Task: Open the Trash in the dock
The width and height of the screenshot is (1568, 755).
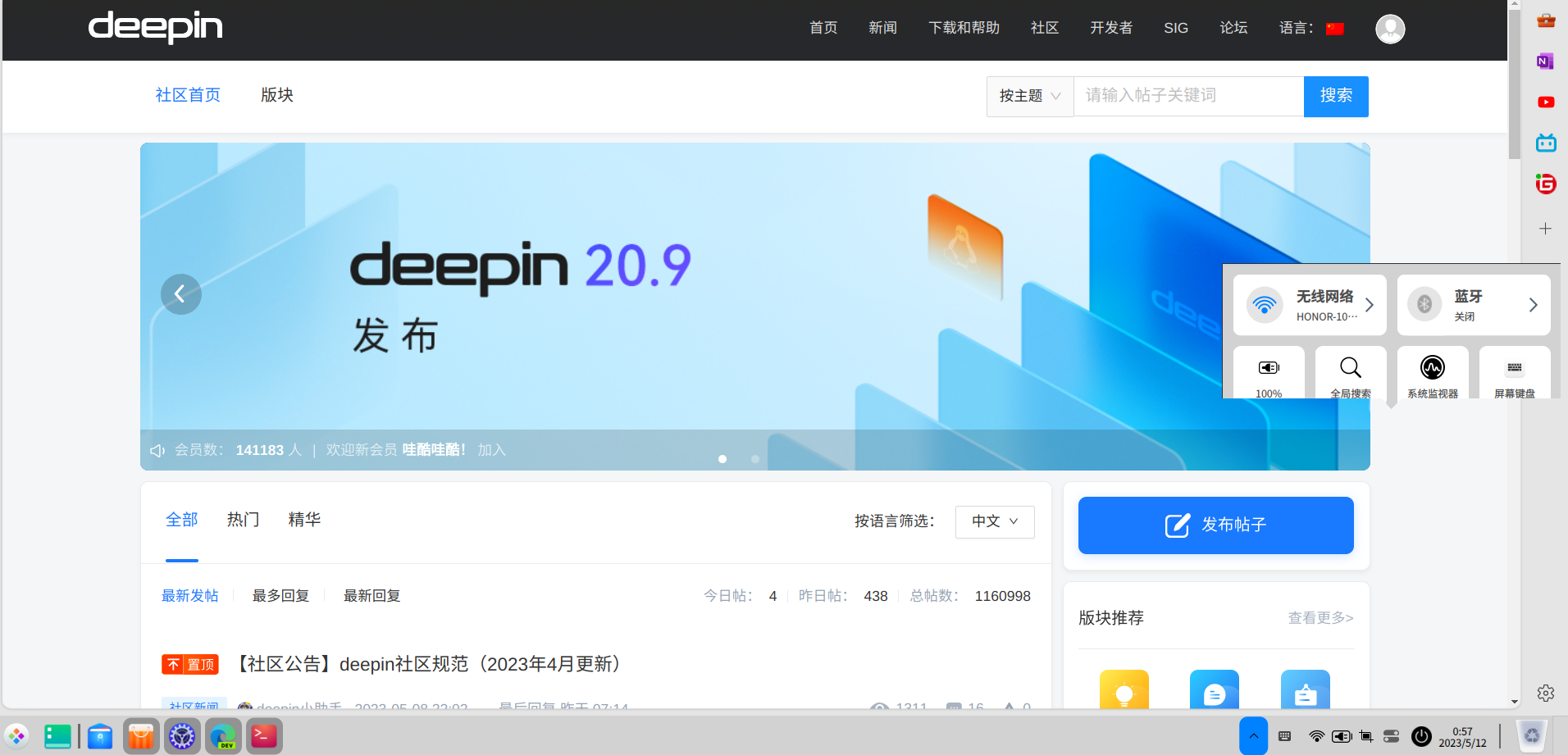Action: (x=1531, y=736)
